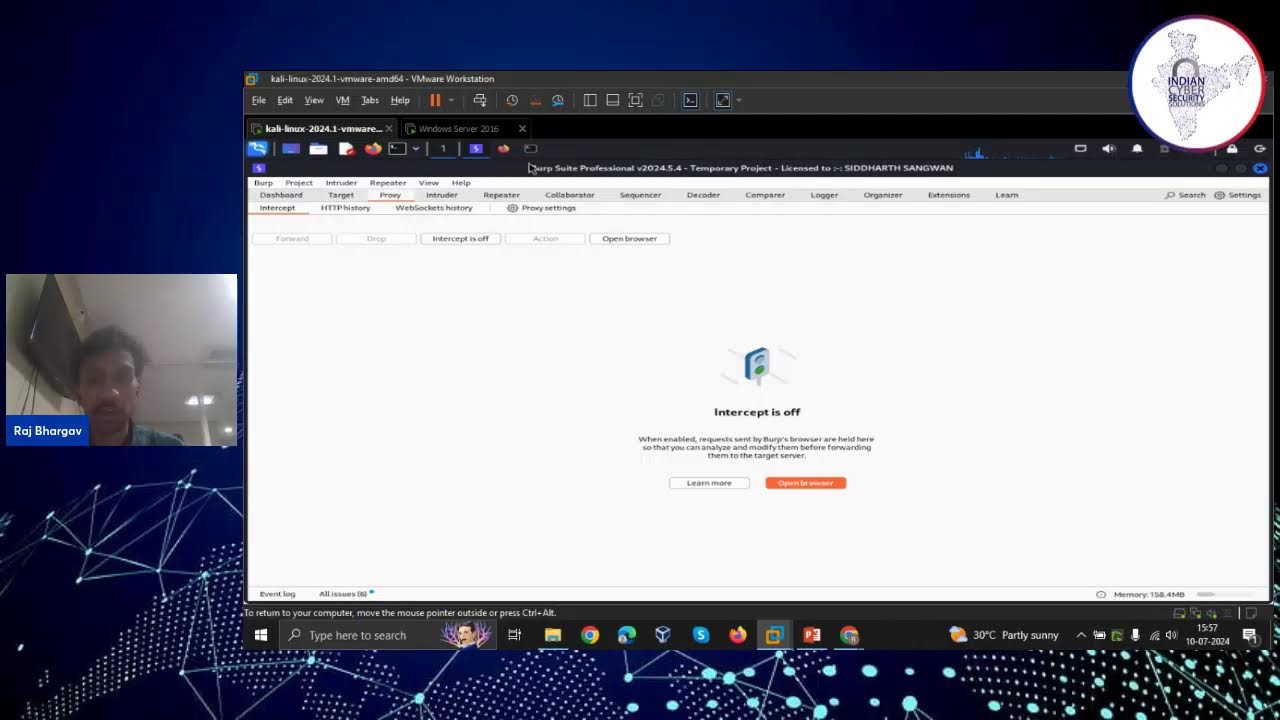Open the snapshot manager icon in VMware toolbar
This screenshot has height=720, width=1280.
[x=558, y=100]
